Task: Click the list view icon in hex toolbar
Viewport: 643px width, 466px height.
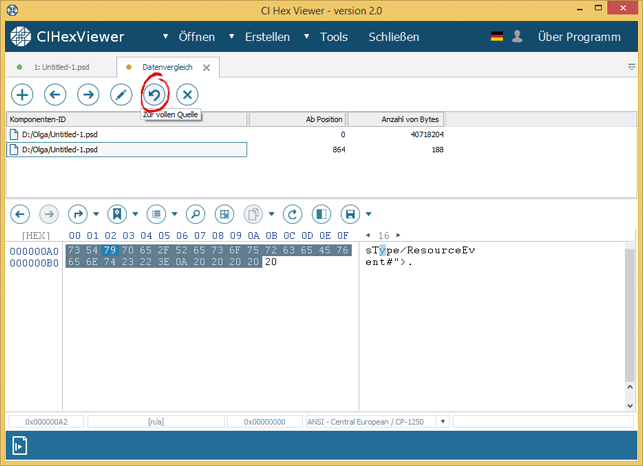Action: (156, 214)
